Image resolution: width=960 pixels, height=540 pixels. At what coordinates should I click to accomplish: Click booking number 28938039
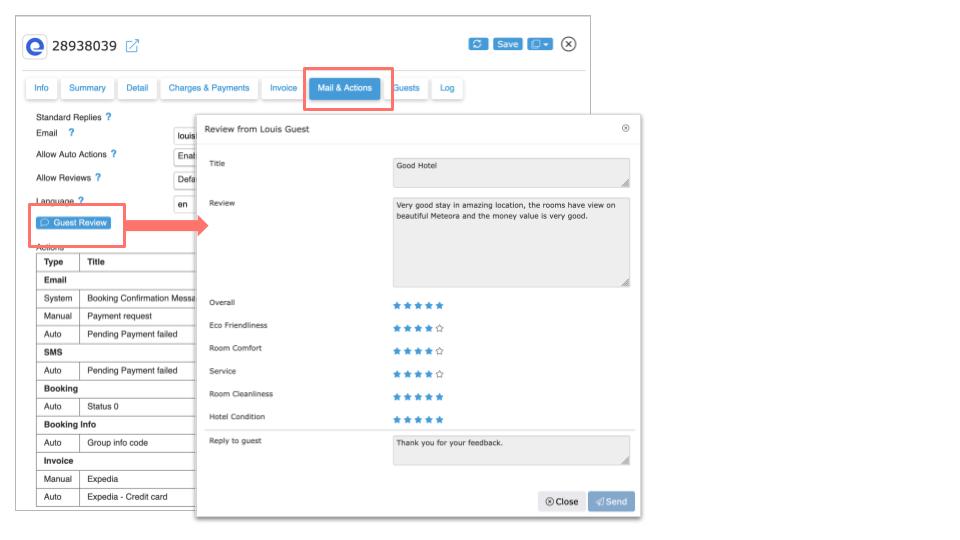(x=84, y=46)
